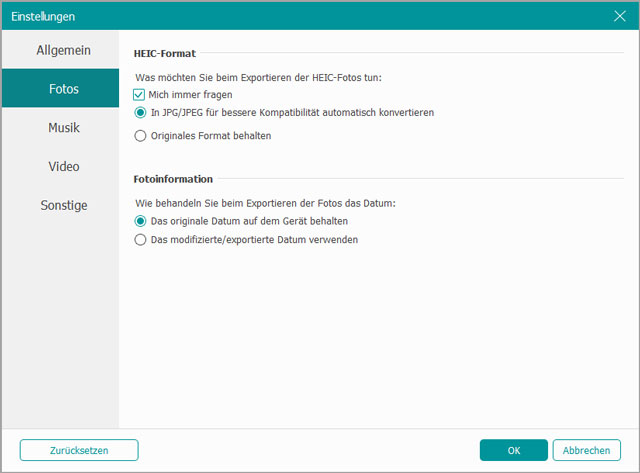The width and height of the screenshot is (640, 473).
Task: Click the Zurücksetzen button
Action: pyautogui.click(x=79, y=450)
